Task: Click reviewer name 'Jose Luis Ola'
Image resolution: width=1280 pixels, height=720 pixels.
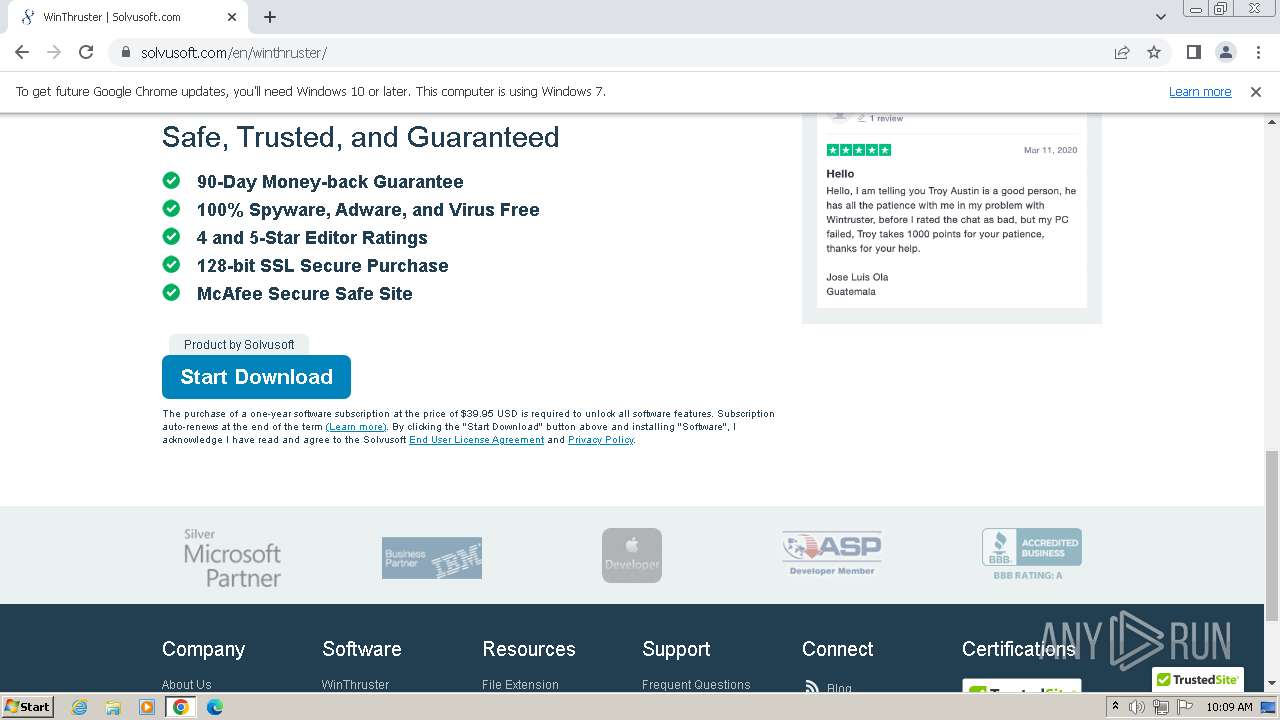Action: click(857, 277)
